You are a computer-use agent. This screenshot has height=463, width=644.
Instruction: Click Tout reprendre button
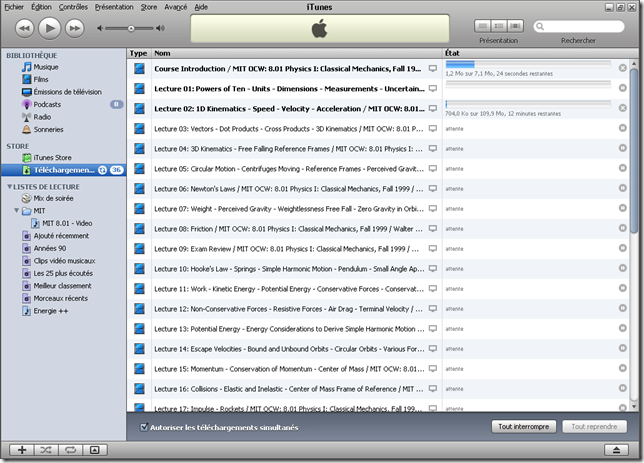pos(594,427)
